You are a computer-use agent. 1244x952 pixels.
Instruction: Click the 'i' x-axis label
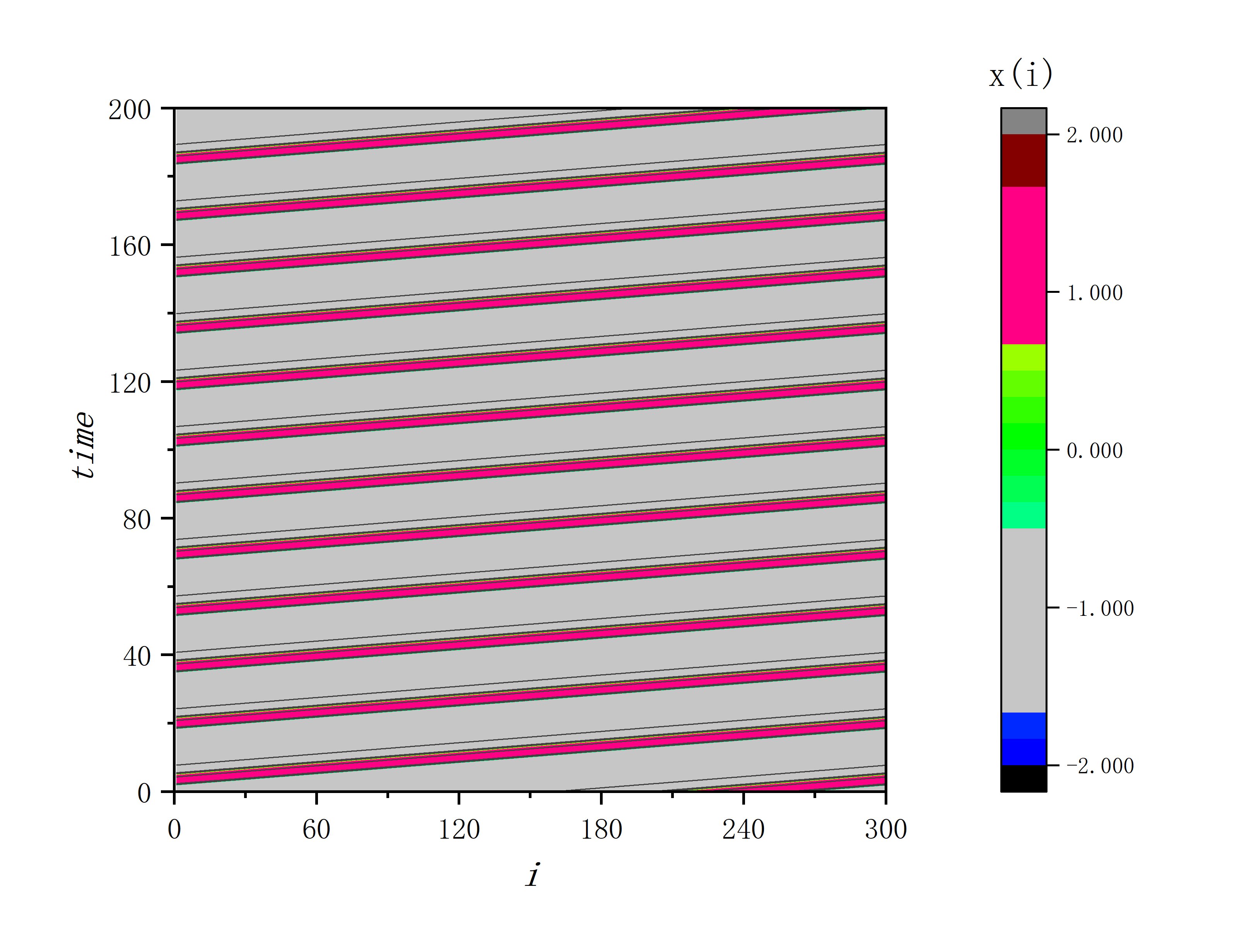(533, 874)
